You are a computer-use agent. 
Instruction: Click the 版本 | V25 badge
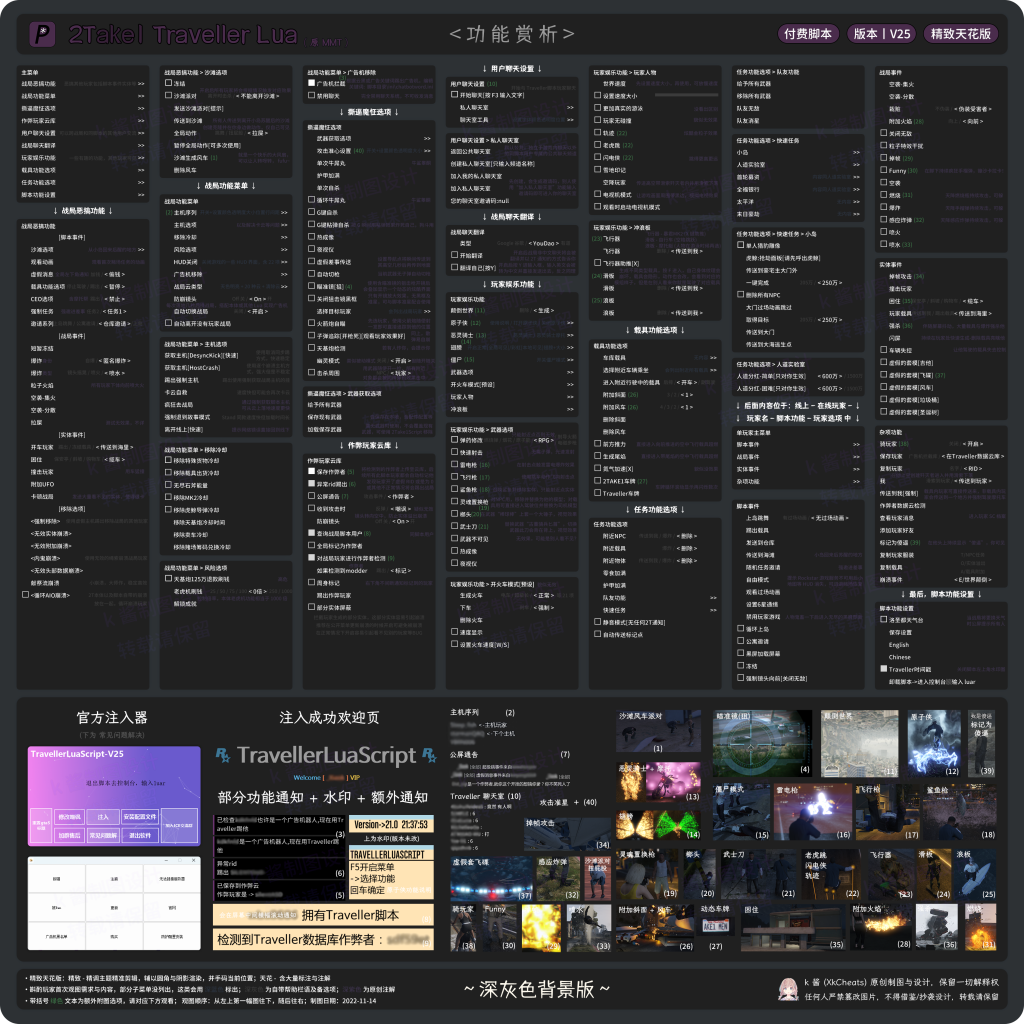[882, 34]
